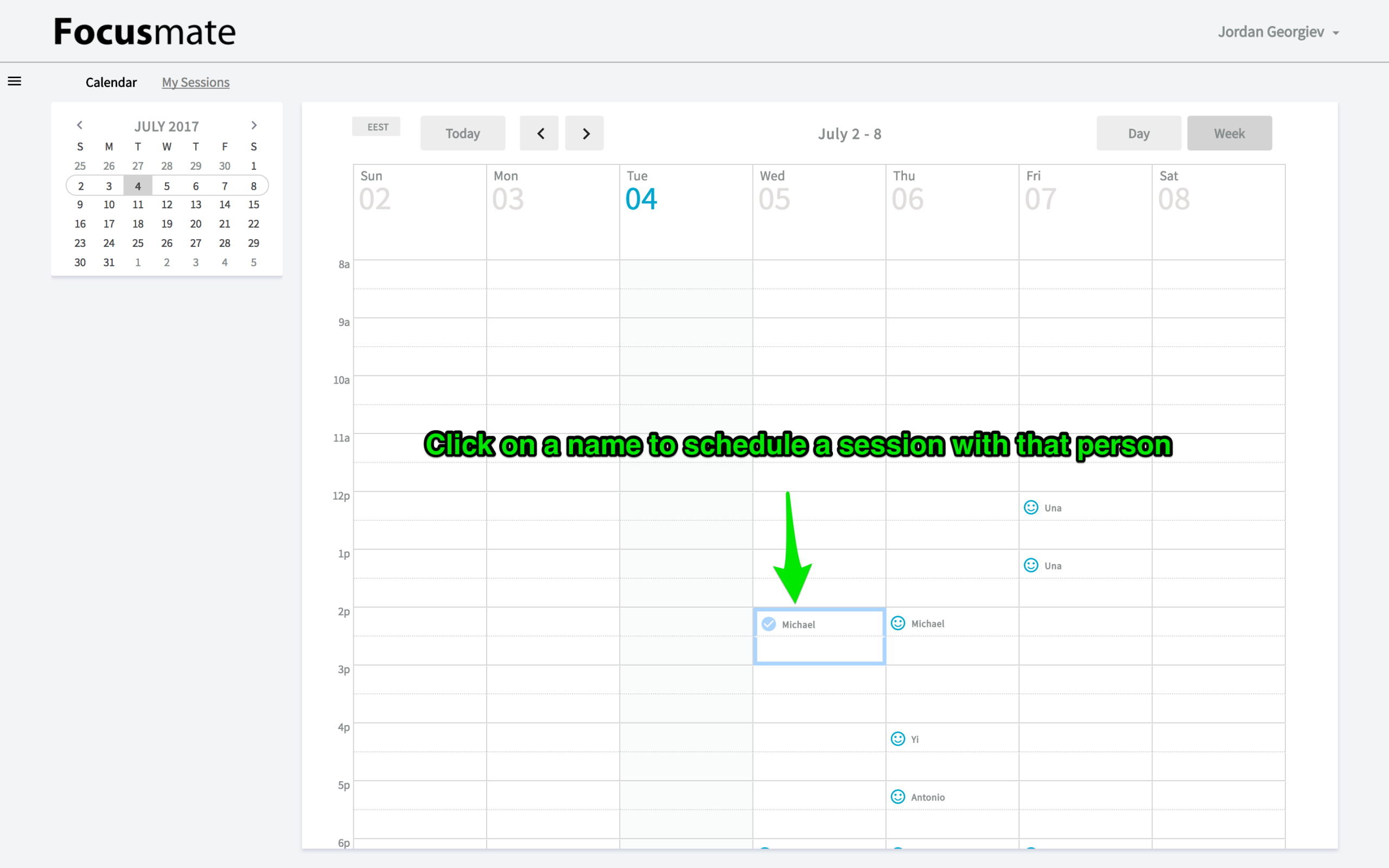Click the smiley face icon next to Una
The width and height of the screenshot is (1389, 868).
click(x=1031, y=507)
